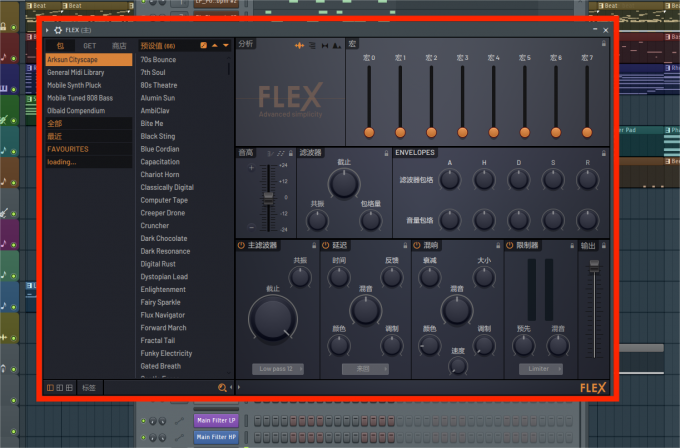Open the Limiter type dropdown
Viewport: 680px width, 448px height.
(541, 369)
